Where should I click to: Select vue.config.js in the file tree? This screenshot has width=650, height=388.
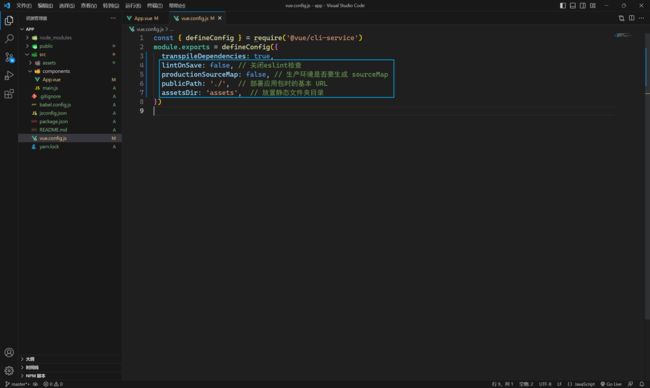(x=70, y=138)
